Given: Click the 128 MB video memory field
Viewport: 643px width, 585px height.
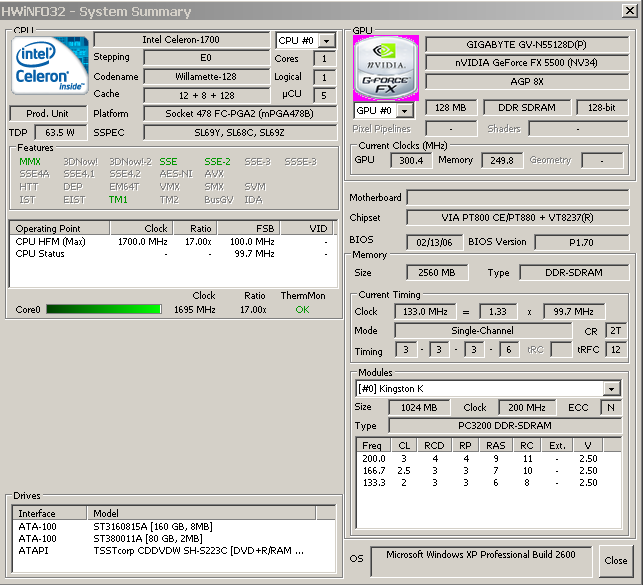Looking at the screenshot, I should [451, 107].
